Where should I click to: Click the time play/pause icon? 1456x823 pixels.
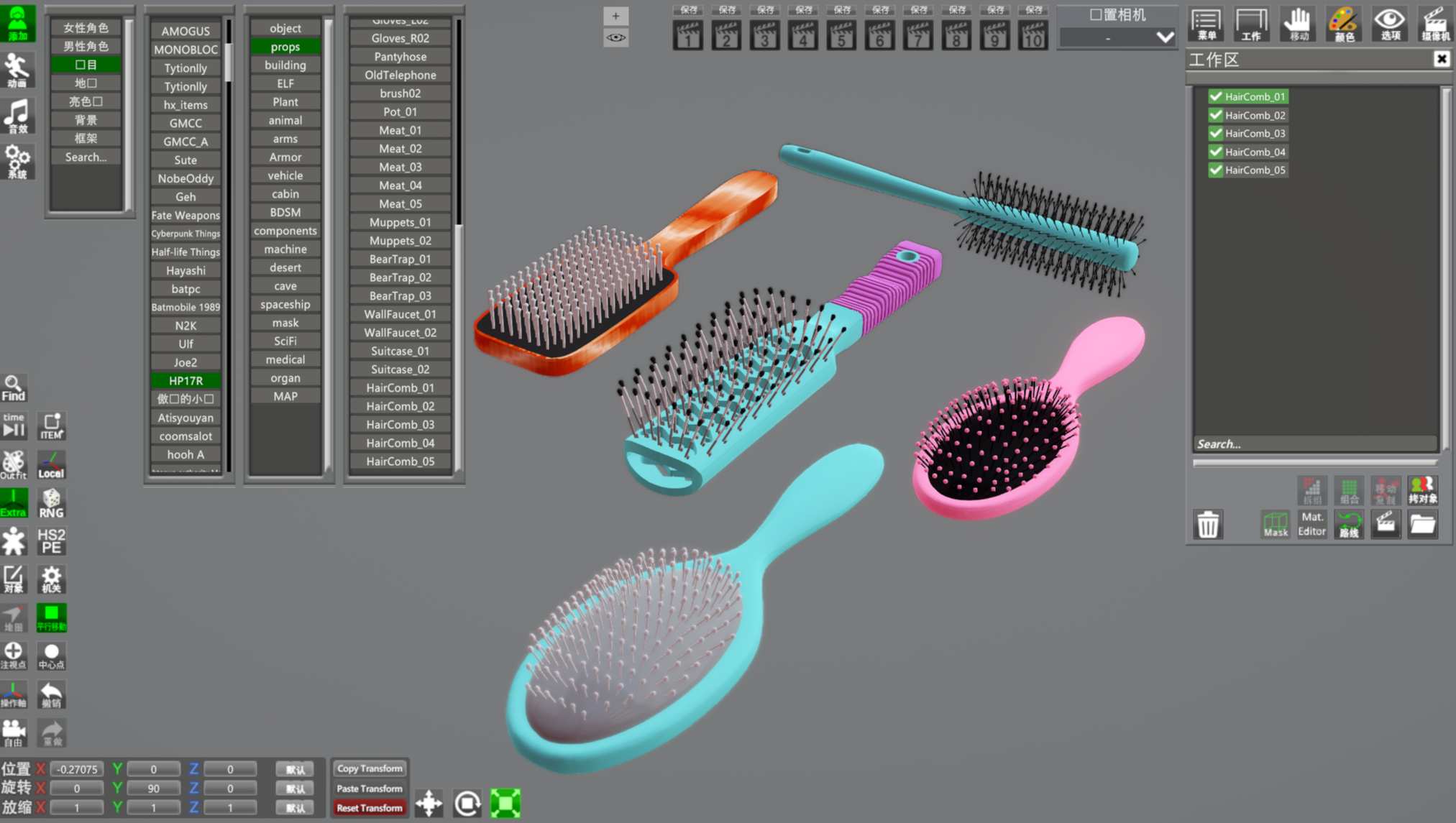(x=14, y=426)
